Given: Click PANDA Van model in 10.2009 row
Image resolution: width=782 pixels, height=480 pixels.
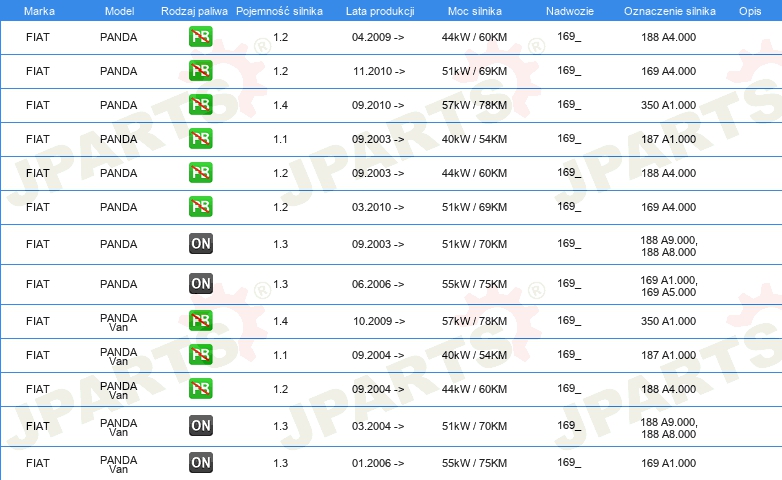Looking at the screenshot, I should pos(119,322).
